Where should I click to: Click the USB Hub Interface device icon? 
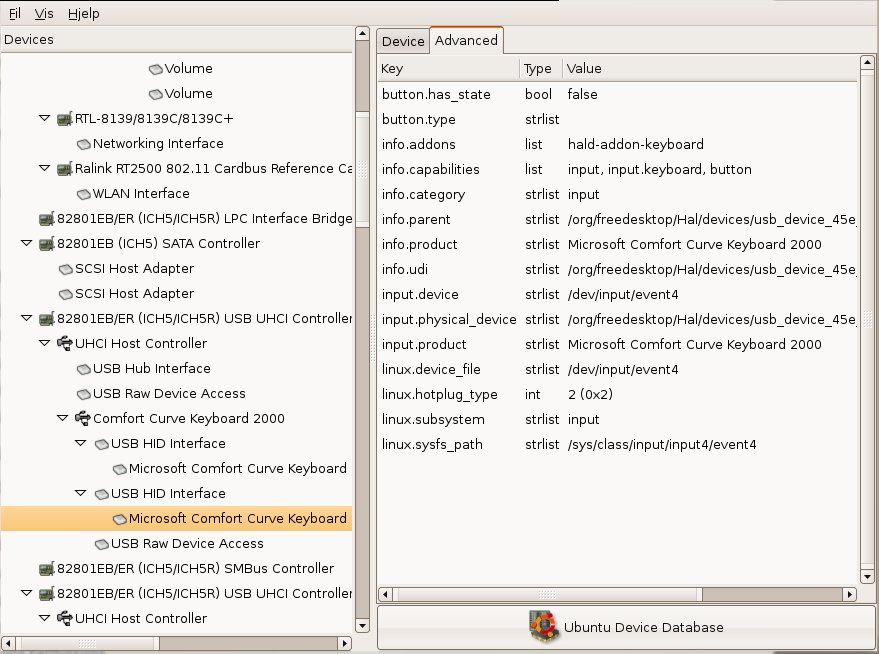[84, 369]
